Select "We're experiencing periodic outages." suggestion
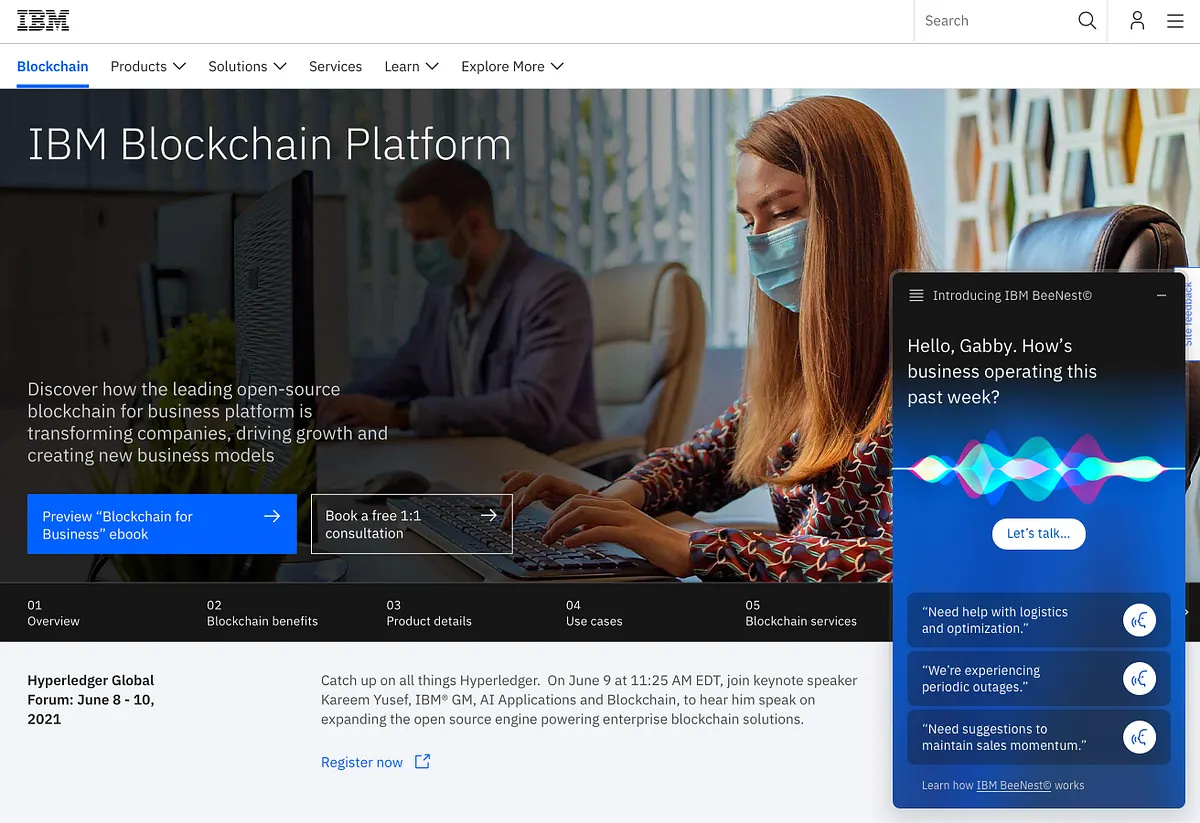 (1038, 679)
